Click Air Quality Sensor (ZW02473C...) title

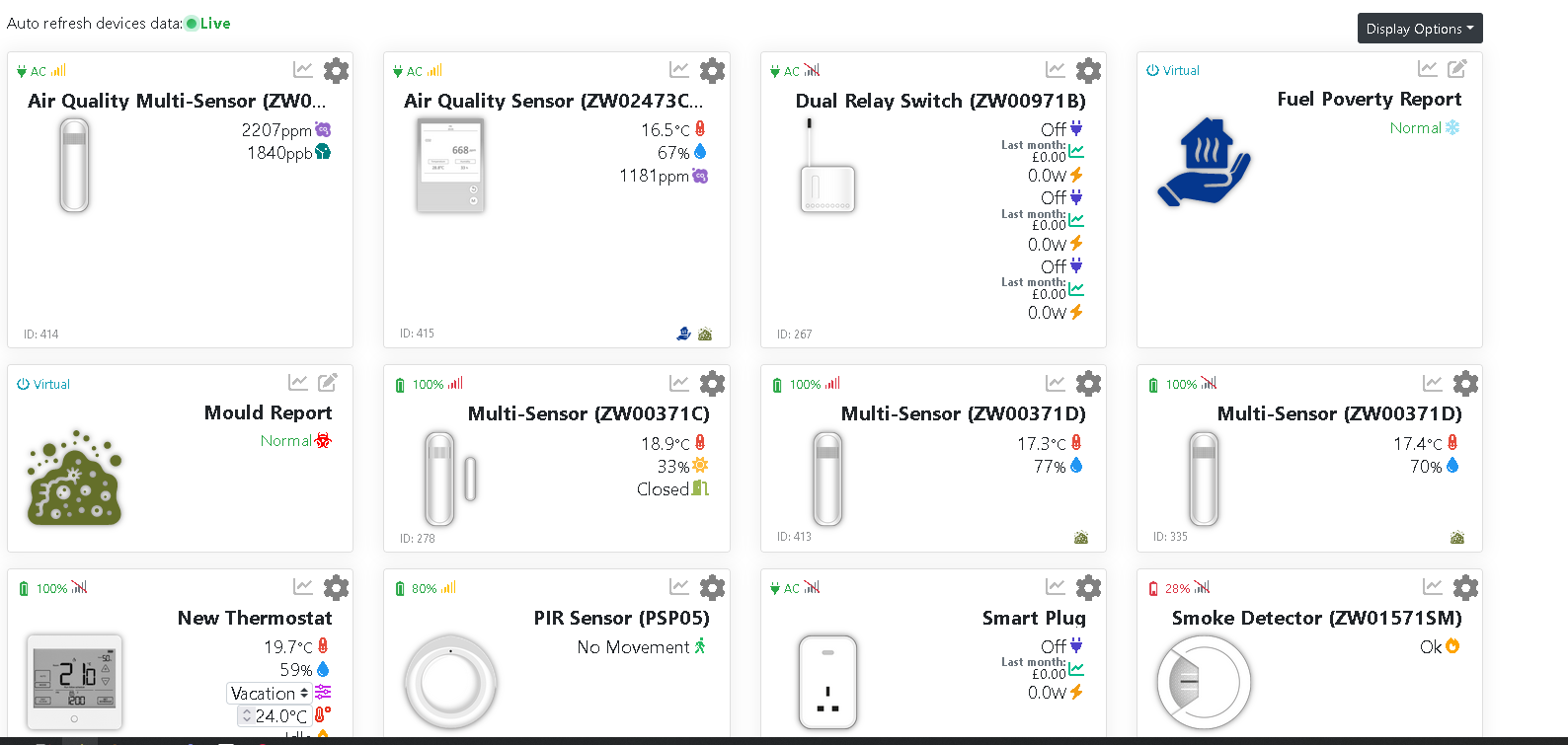(553, 101)
